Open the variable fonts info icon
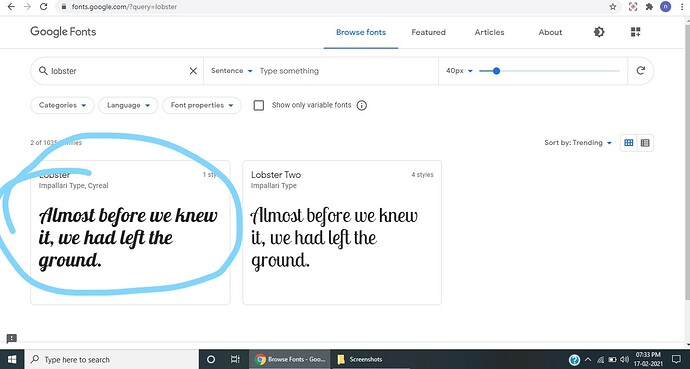 pyautogui.click(x=362, y=106)
